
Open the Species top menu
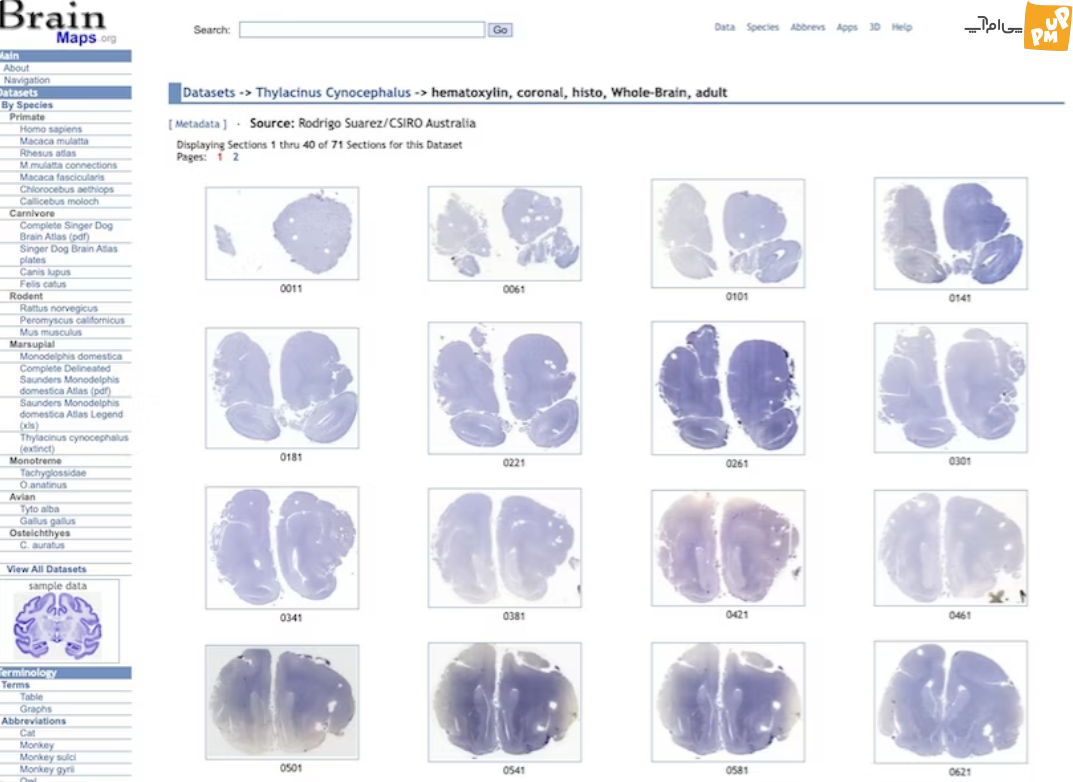762,28
